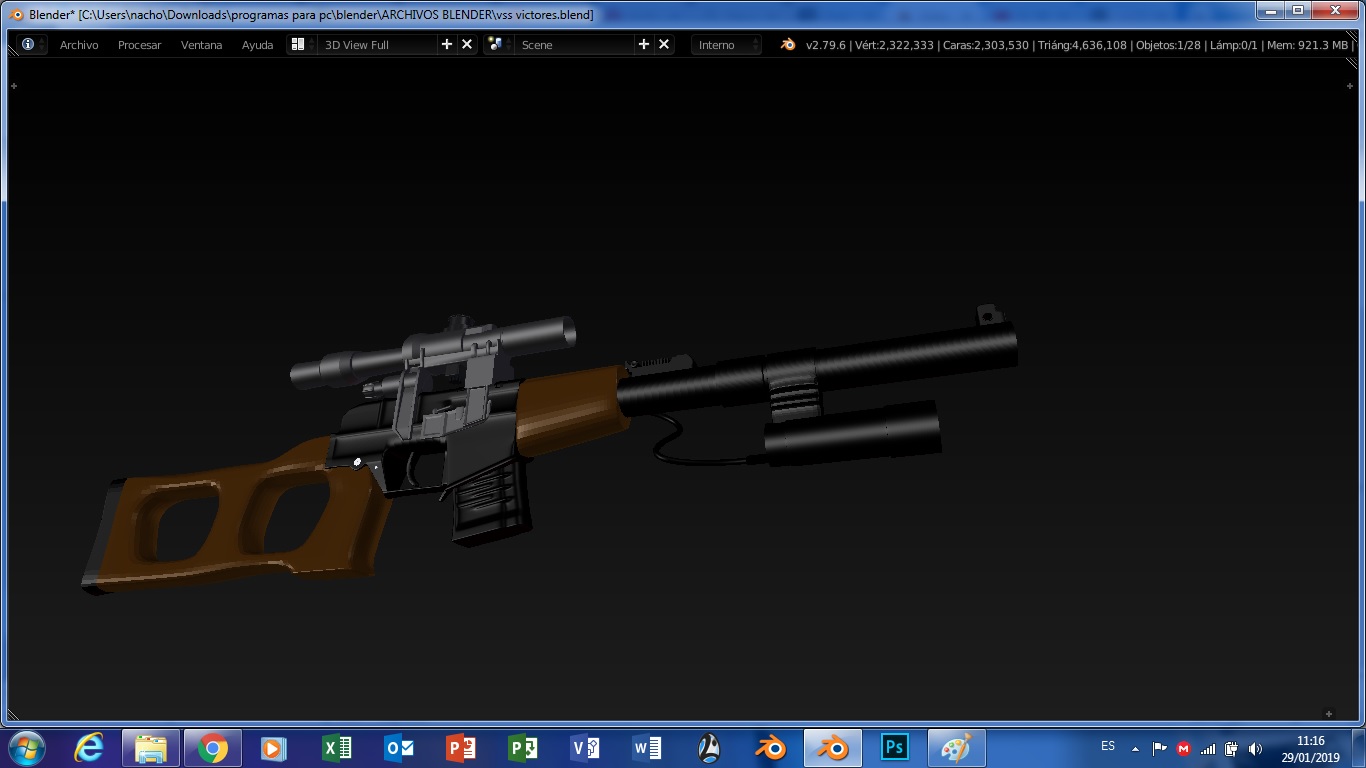Open the volume speaker tray icon
This screenshot has height=768, width=1366.
(x=1256, y=748)
